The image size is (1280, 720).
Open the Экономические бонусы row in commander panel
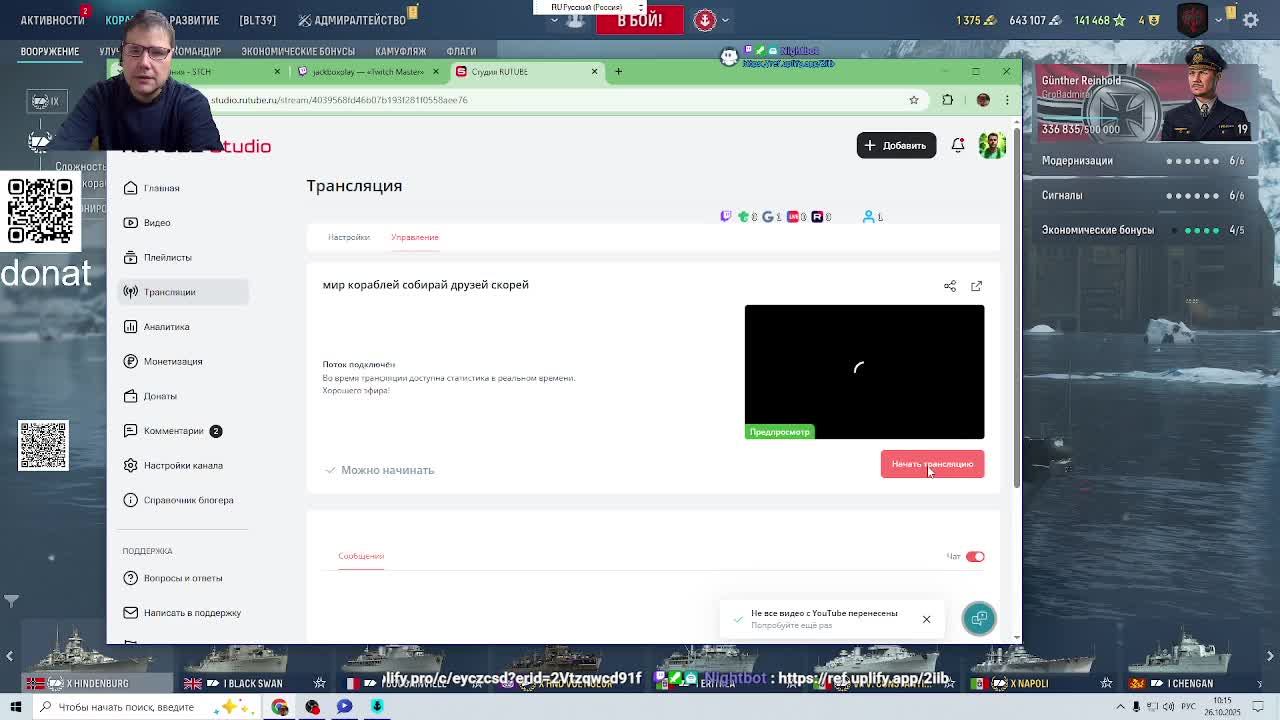click(1143, 230)
